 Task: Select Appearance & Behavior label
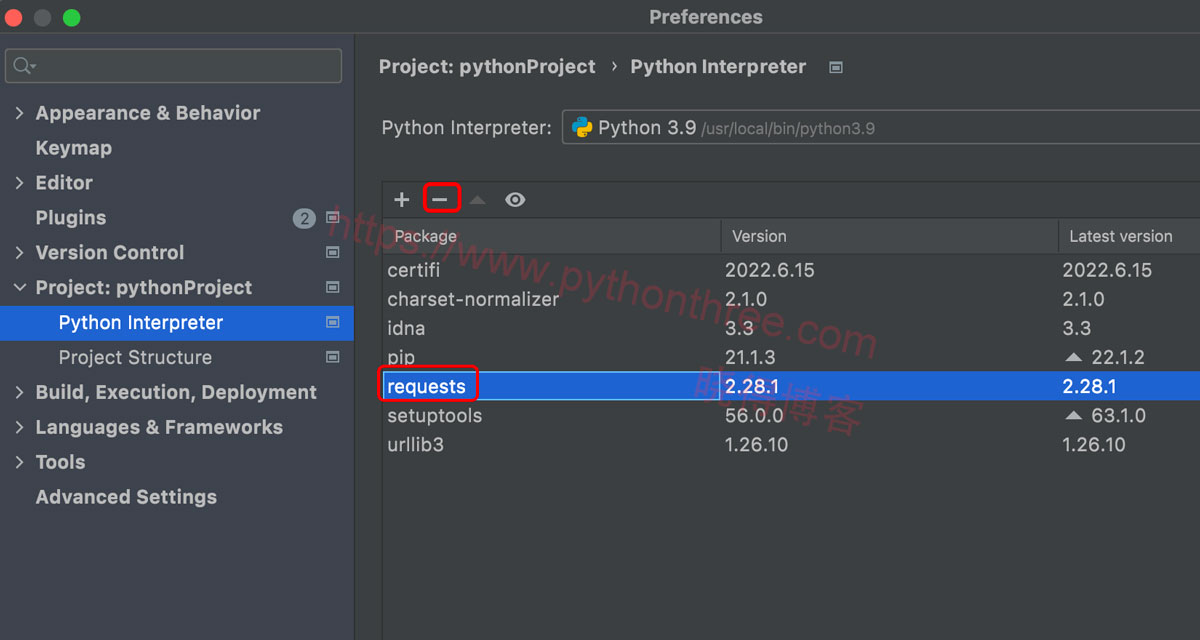point(148,113)
